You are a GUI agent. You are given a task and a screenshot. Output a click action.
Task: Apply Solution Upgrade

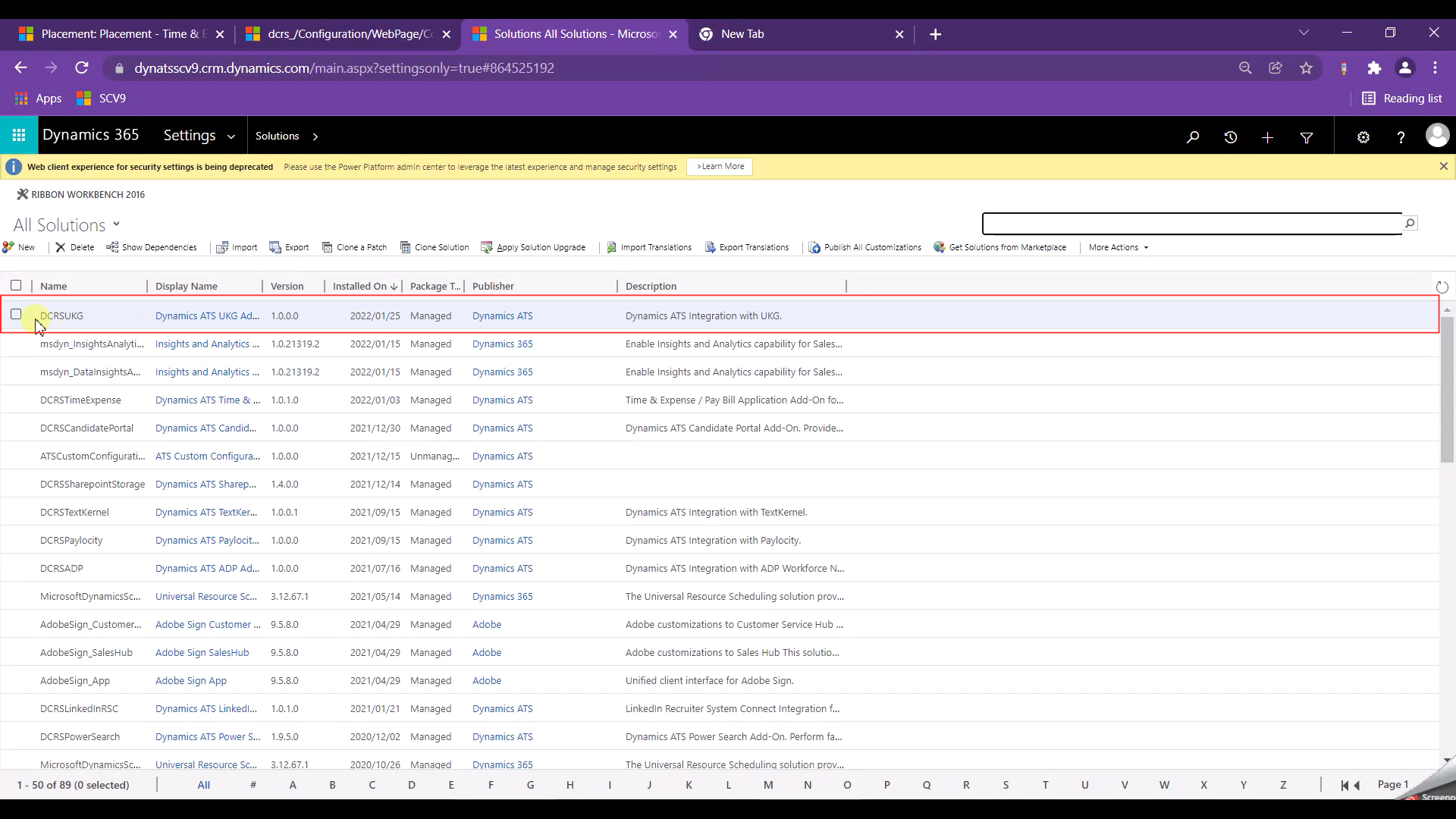533,247
